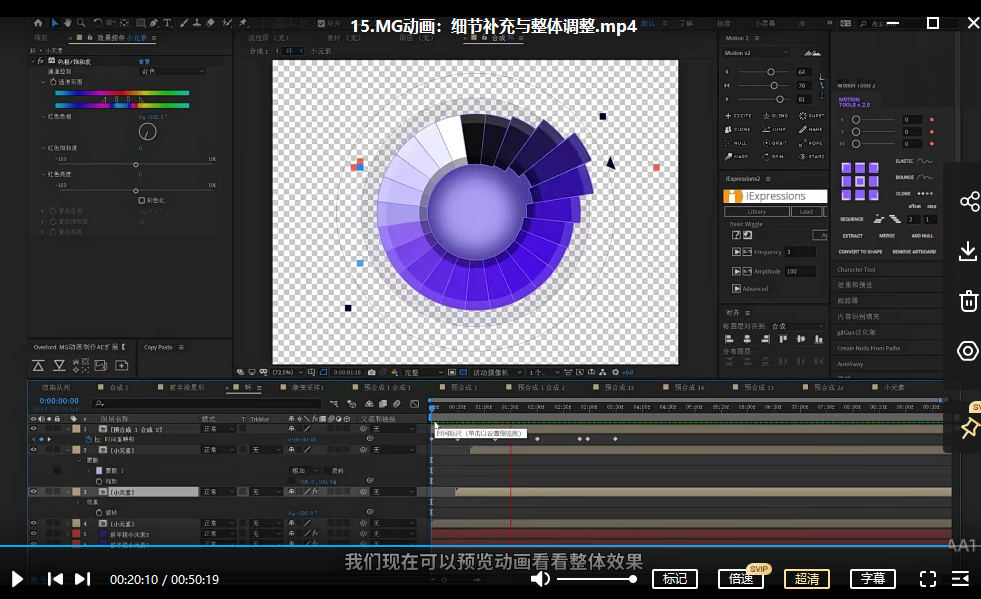Pick the Hand tool in toolbar

pyautogui.click(x=68, y=22)
